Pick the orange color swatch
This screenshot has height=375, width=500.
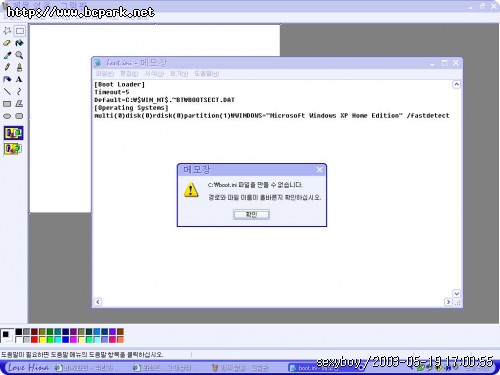click(x=120, y=340)
